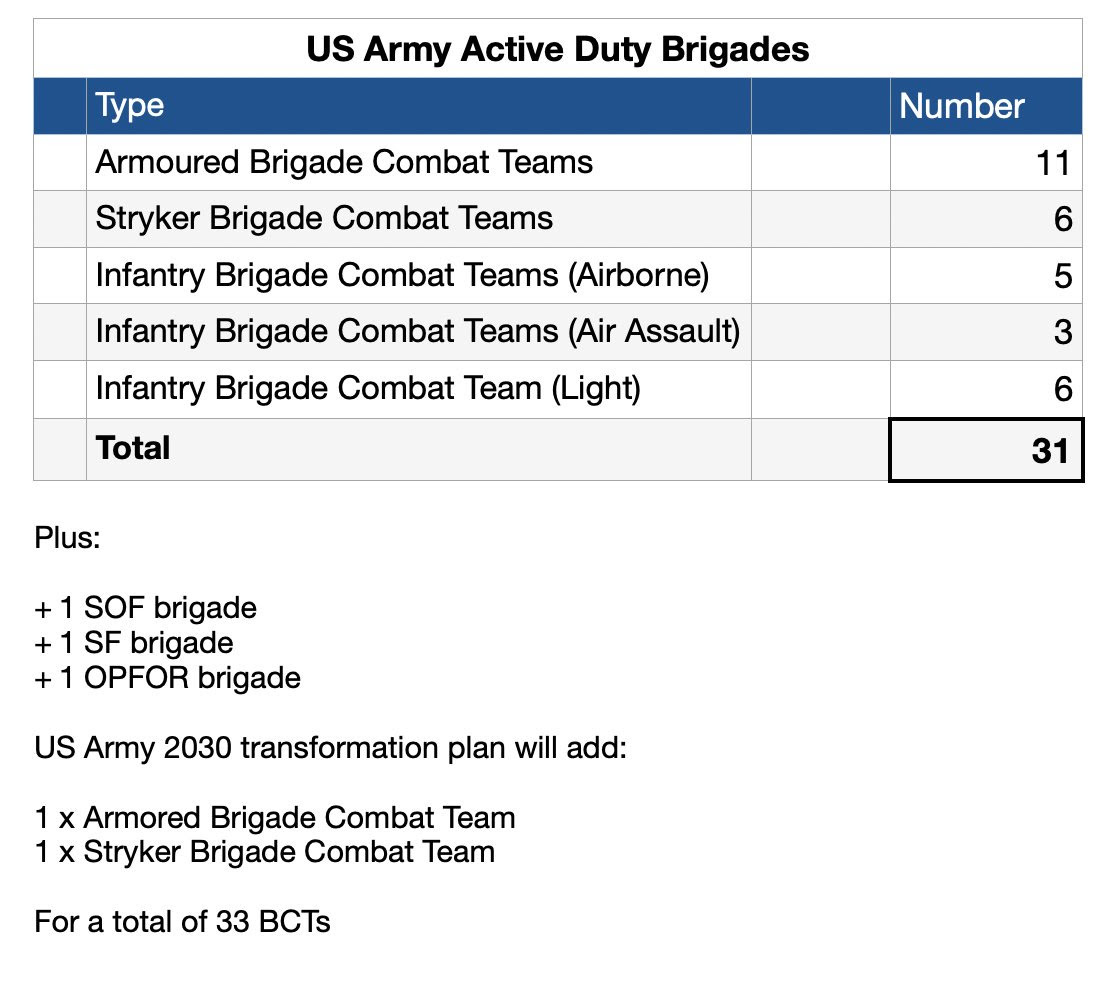1116x998 pixels.
Task: Select the cell showing 11
Action: pos(986,162)
